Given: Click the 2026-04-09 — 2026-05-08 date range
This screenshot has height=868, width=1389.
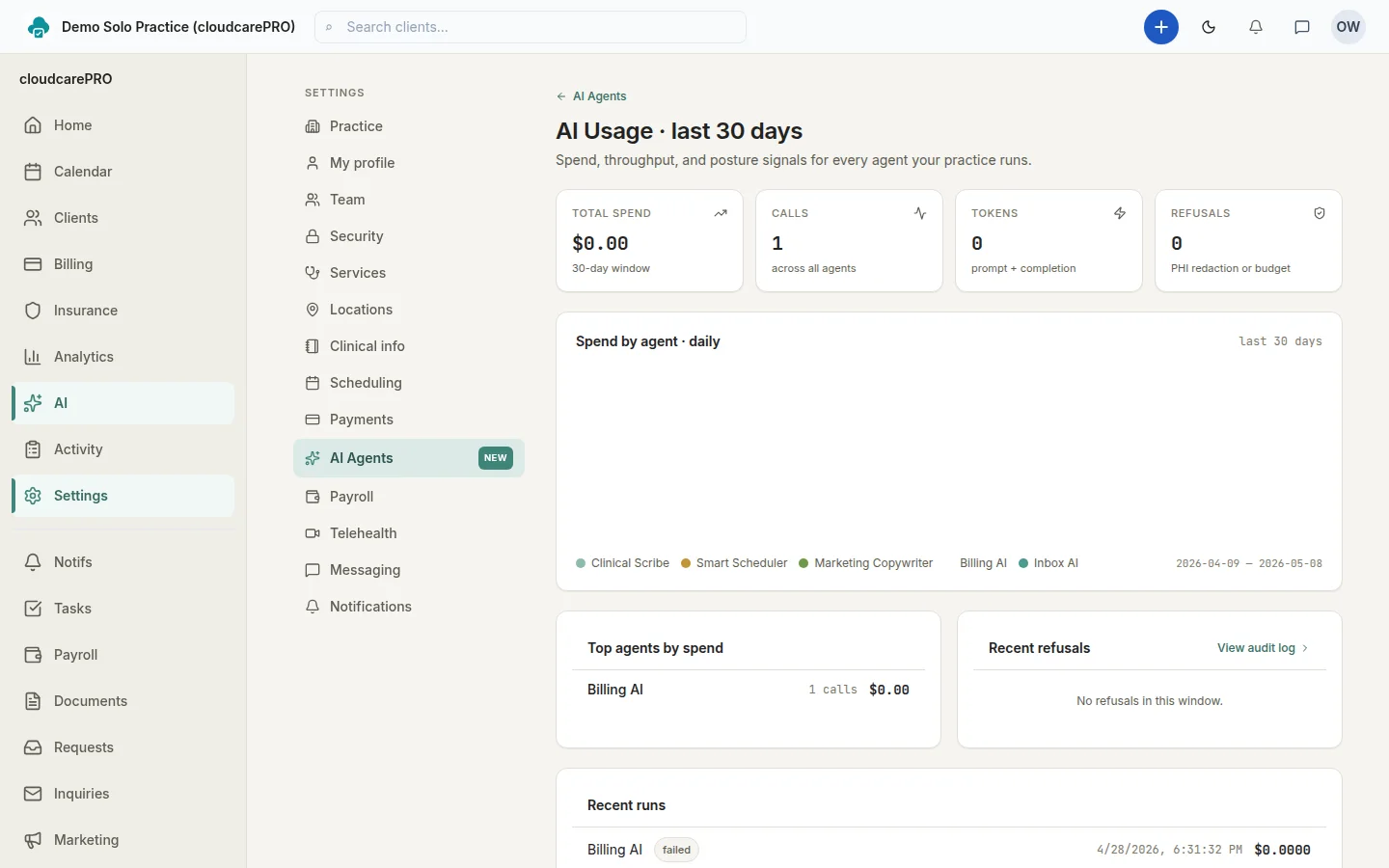Looking at the screenshot, I should tap(1249, 563).
